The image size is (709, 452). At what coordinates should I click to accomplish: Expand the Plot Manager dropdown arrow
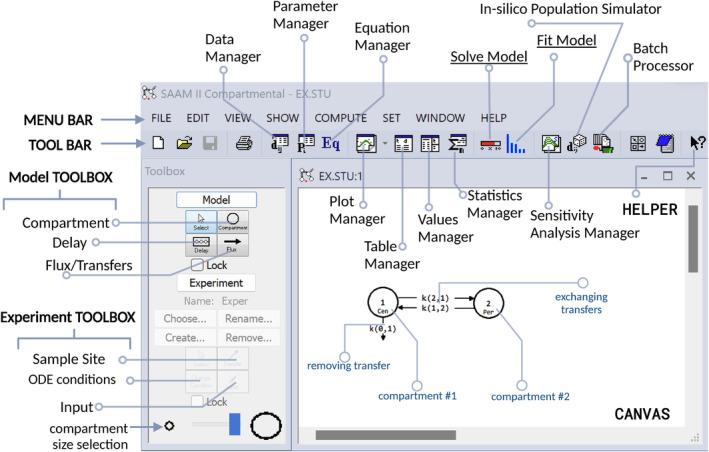pos(383,145)
